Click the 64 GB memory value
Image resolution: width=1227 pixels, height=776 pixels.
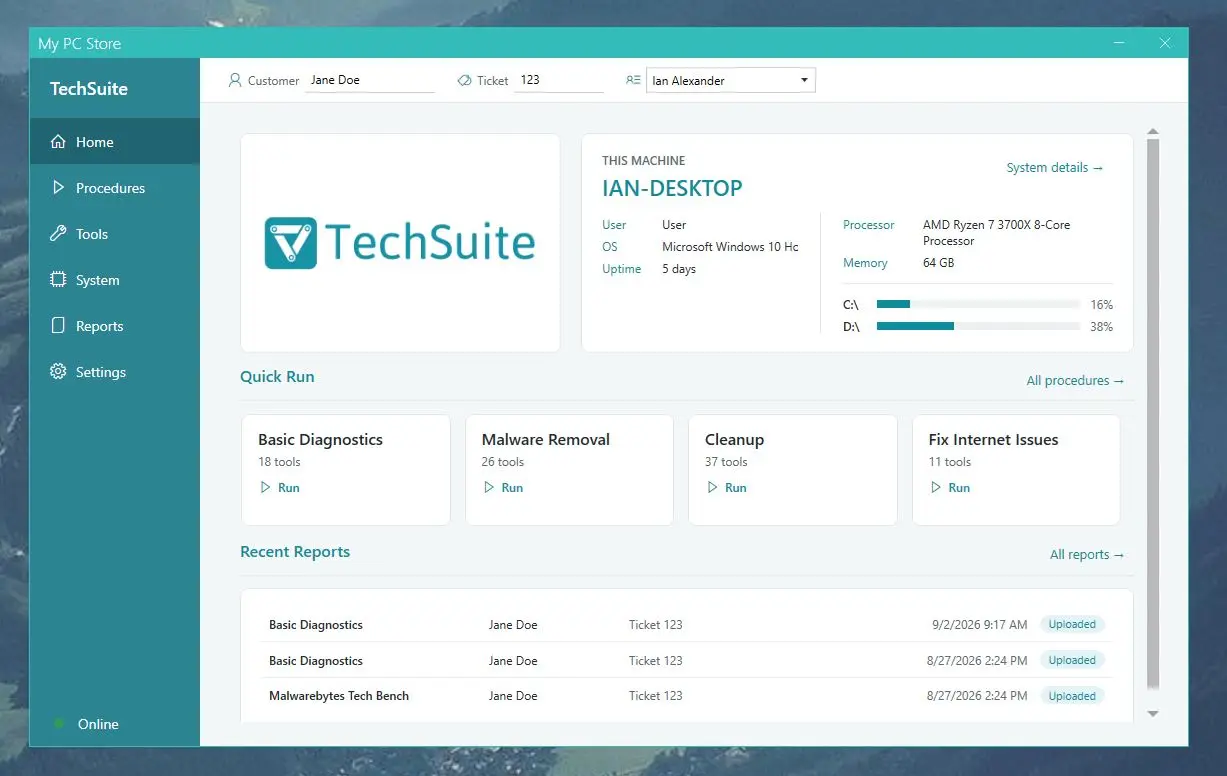point(938,263)
